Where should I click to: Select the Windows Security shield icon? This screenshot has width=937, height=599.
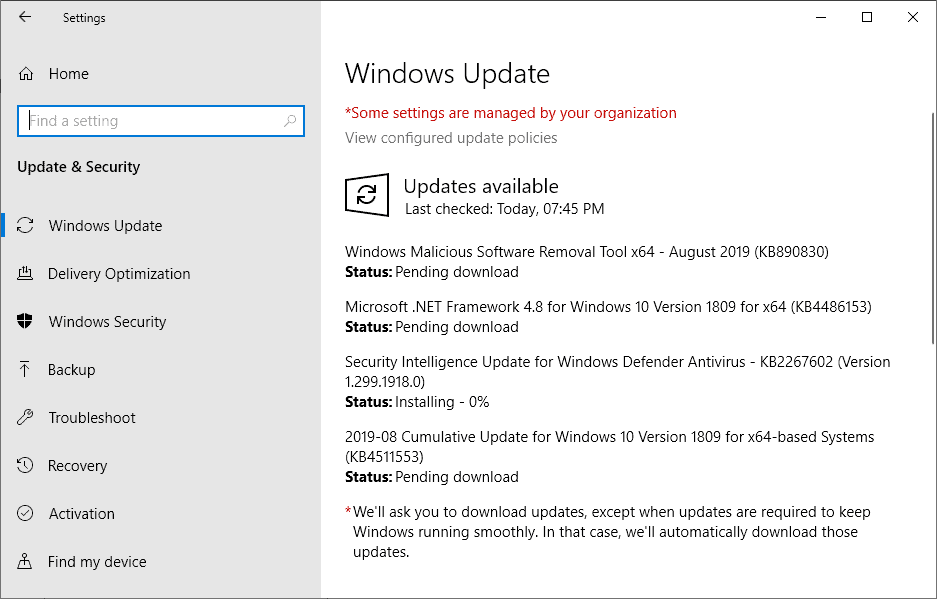coord(28,321)
